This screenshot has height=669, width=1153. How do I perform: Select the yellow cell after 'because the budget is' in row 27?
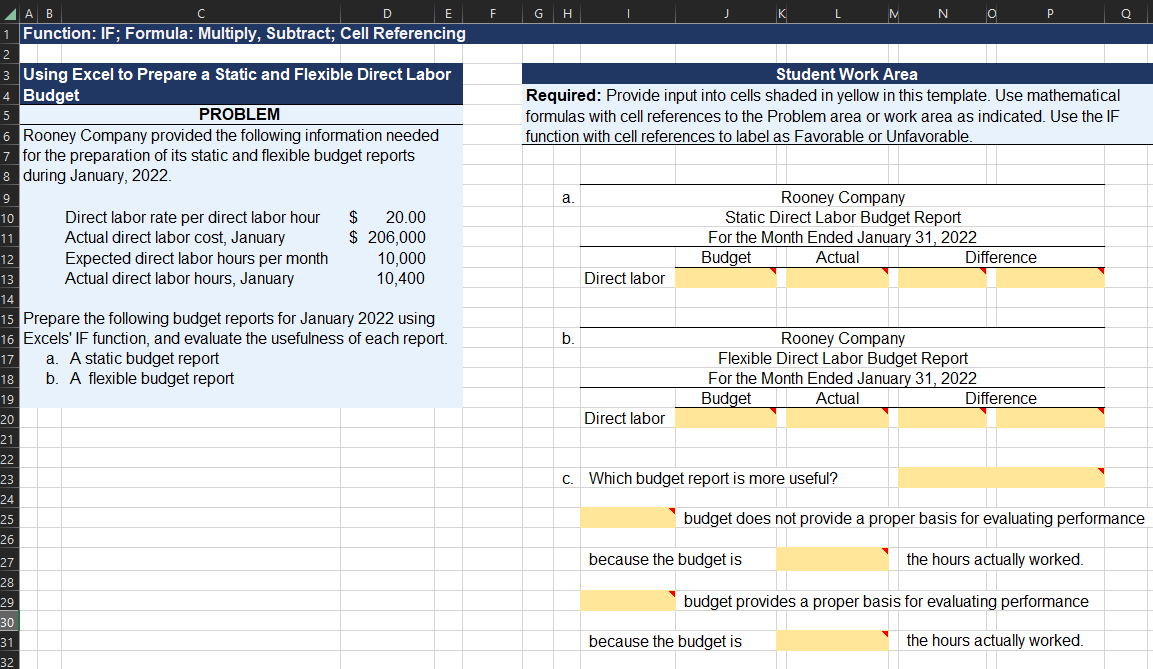point(832,559)
